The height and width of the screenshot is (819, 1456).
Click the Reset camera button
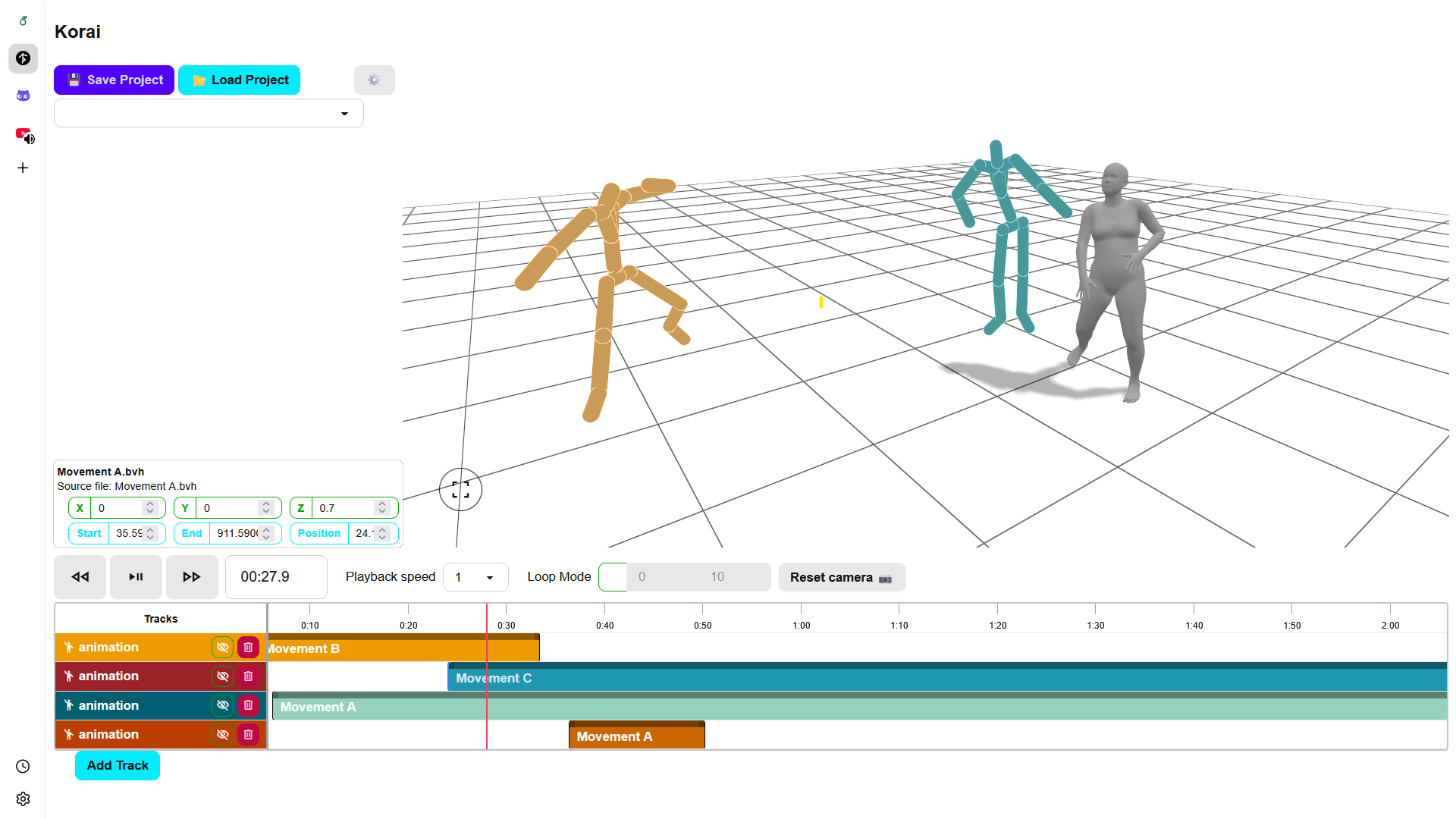pos(841,578)
